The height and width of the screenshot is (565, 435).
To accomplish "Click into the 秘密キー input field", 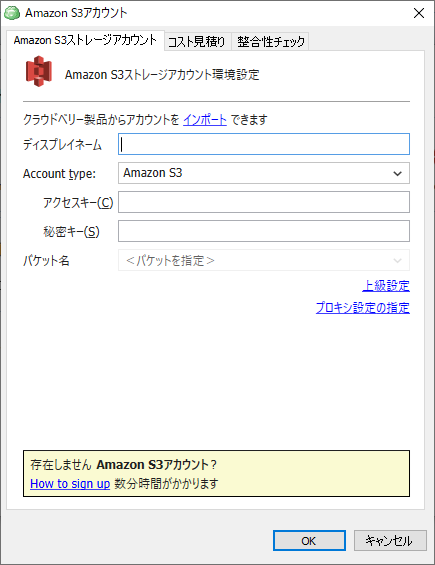I will coord(264,231).
